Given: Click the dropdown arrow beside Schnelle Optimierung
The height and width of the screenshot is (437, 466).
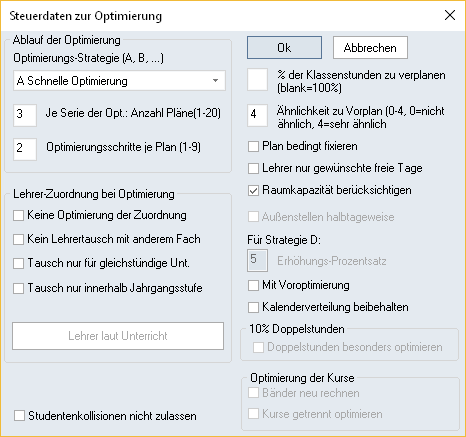Looking at the screenshot, I should [x=216, y=81].
